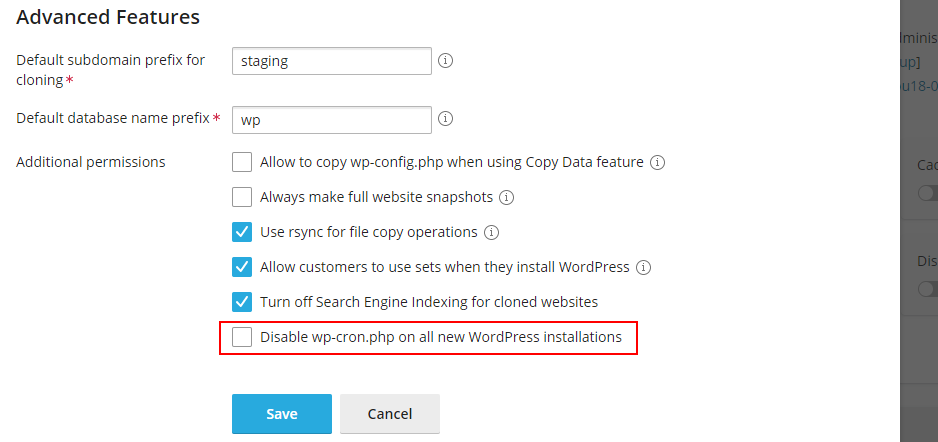Save the Advanced Features settings
The width and height of the screenshot is (938, 442).
(x=282, y=414)
